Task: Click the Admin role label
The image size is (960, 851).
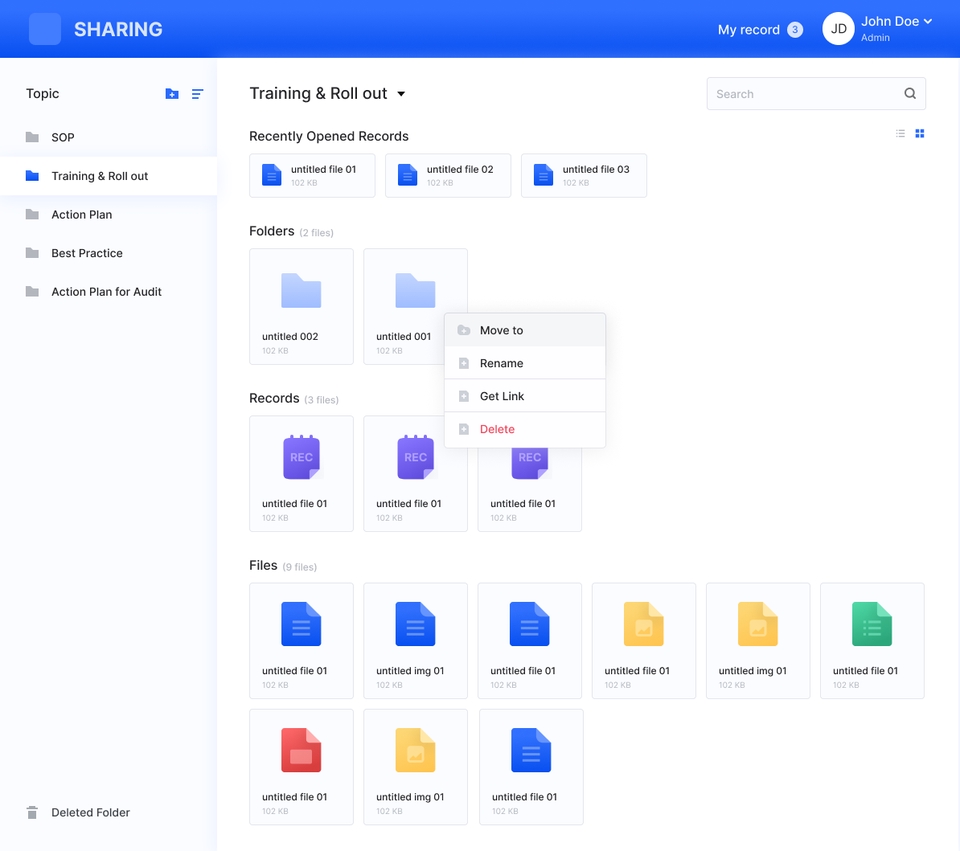Action: (x=875, y=37)
